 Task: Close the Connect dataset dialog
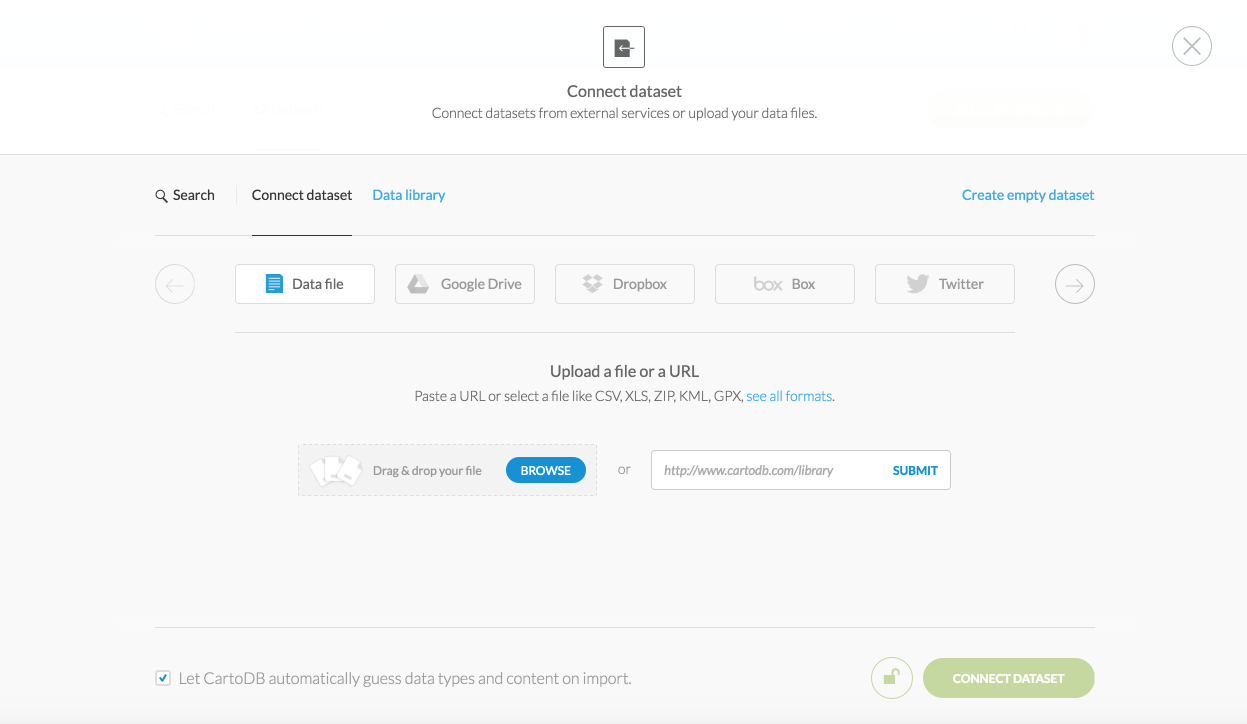coord(1191,46)
